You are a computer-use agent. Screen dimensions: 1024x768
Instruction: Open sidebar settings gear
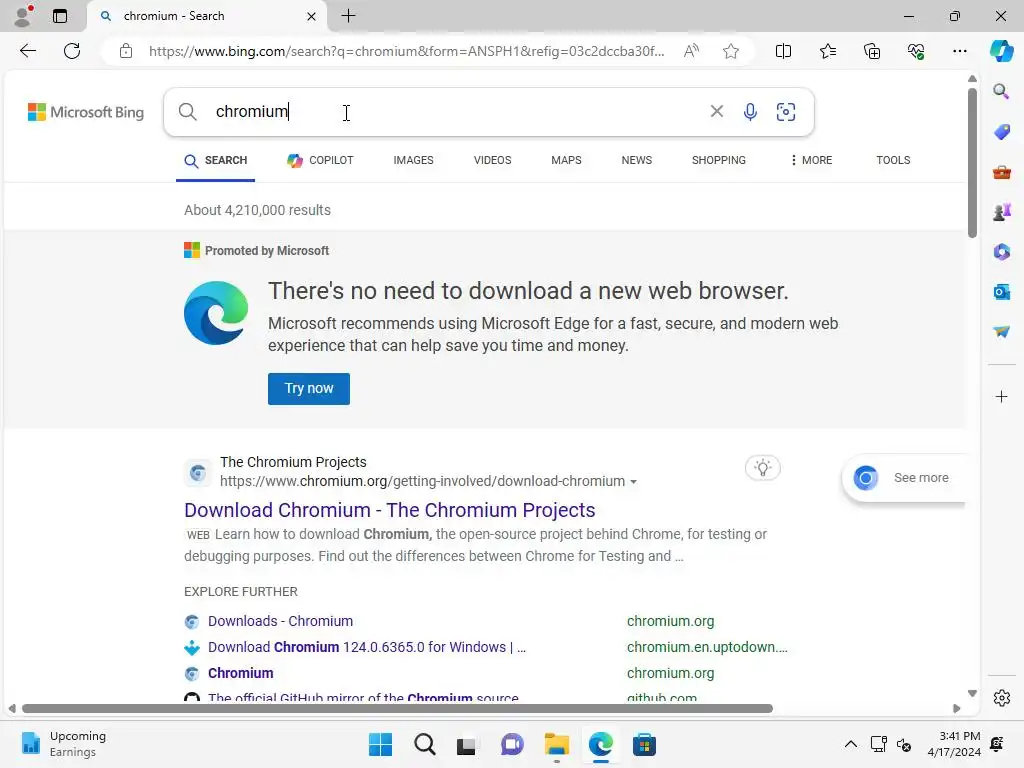tap(1001, 698)
